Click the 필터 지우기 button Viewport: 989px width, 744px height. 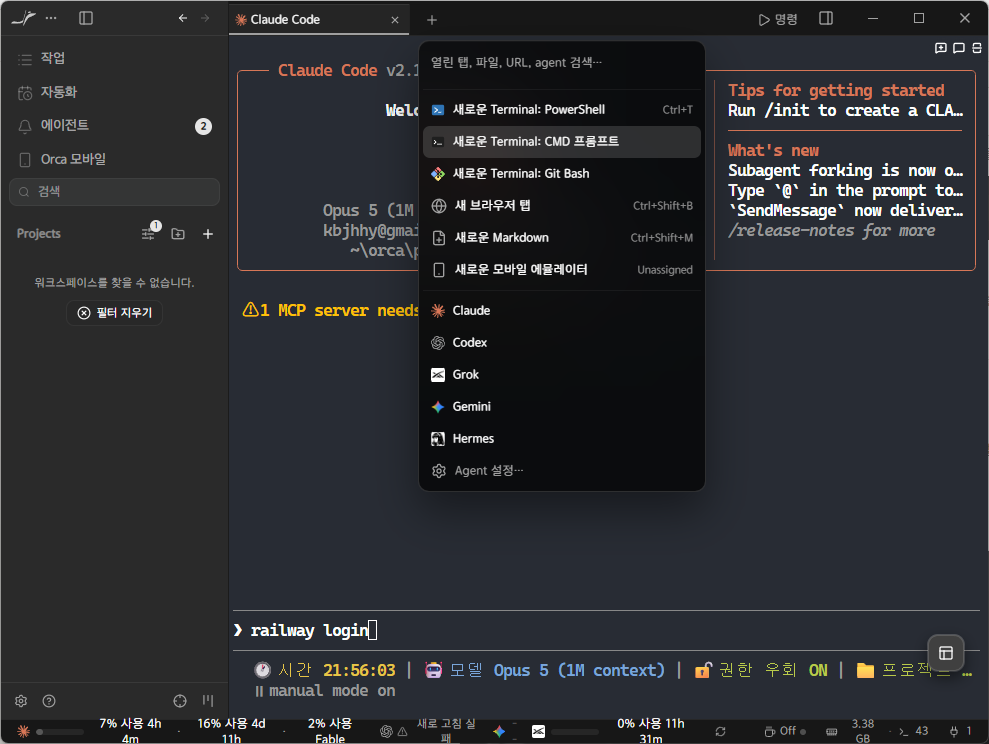[114, 313]
